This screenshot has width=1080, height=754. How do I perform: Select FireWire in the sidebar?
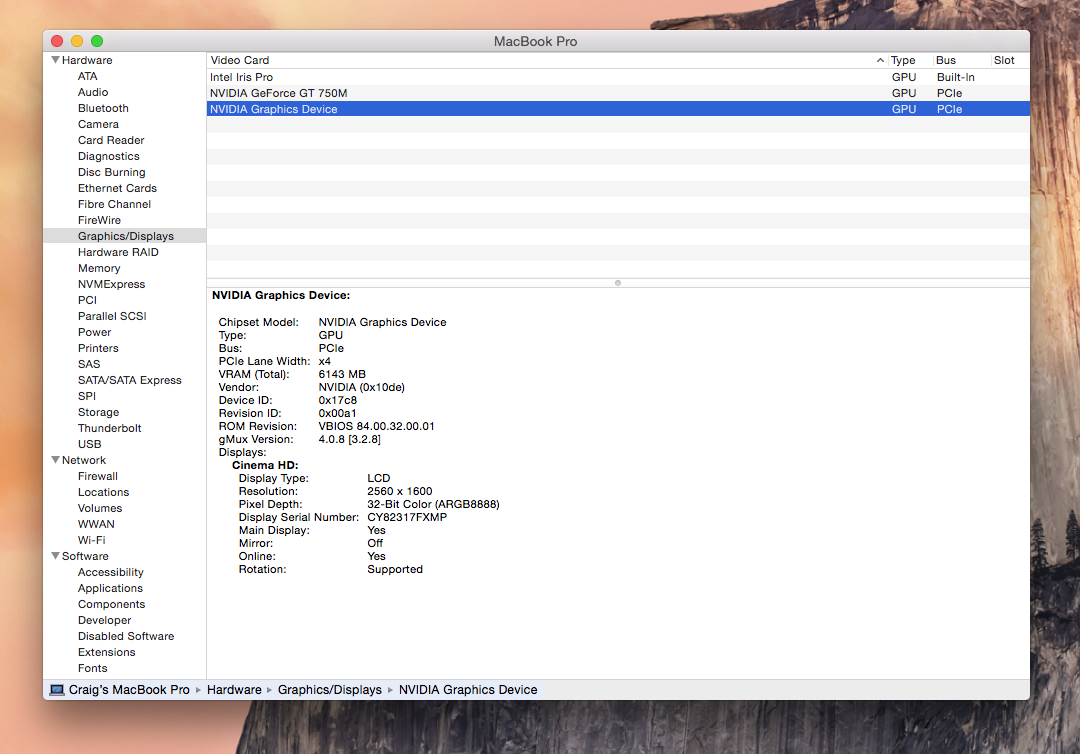[x=99, y=220]
